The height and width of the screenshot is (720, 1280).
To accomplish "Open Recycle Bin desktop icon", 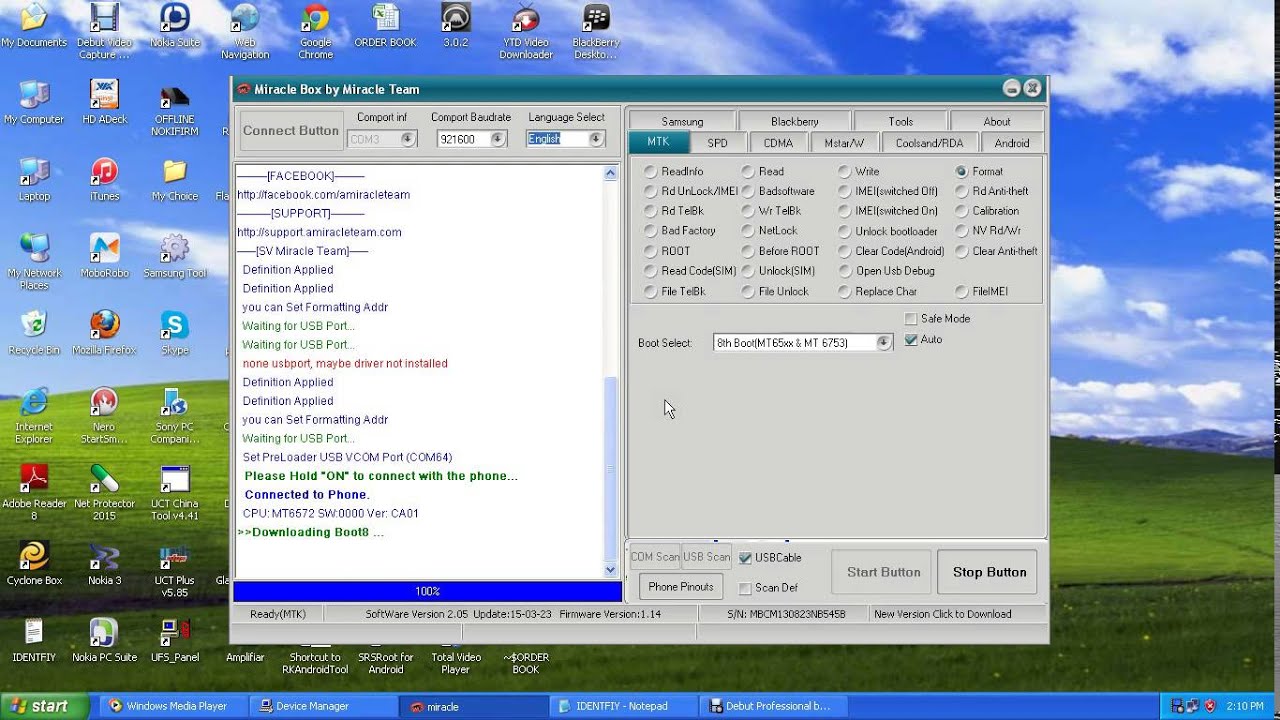I will [34, 334].
